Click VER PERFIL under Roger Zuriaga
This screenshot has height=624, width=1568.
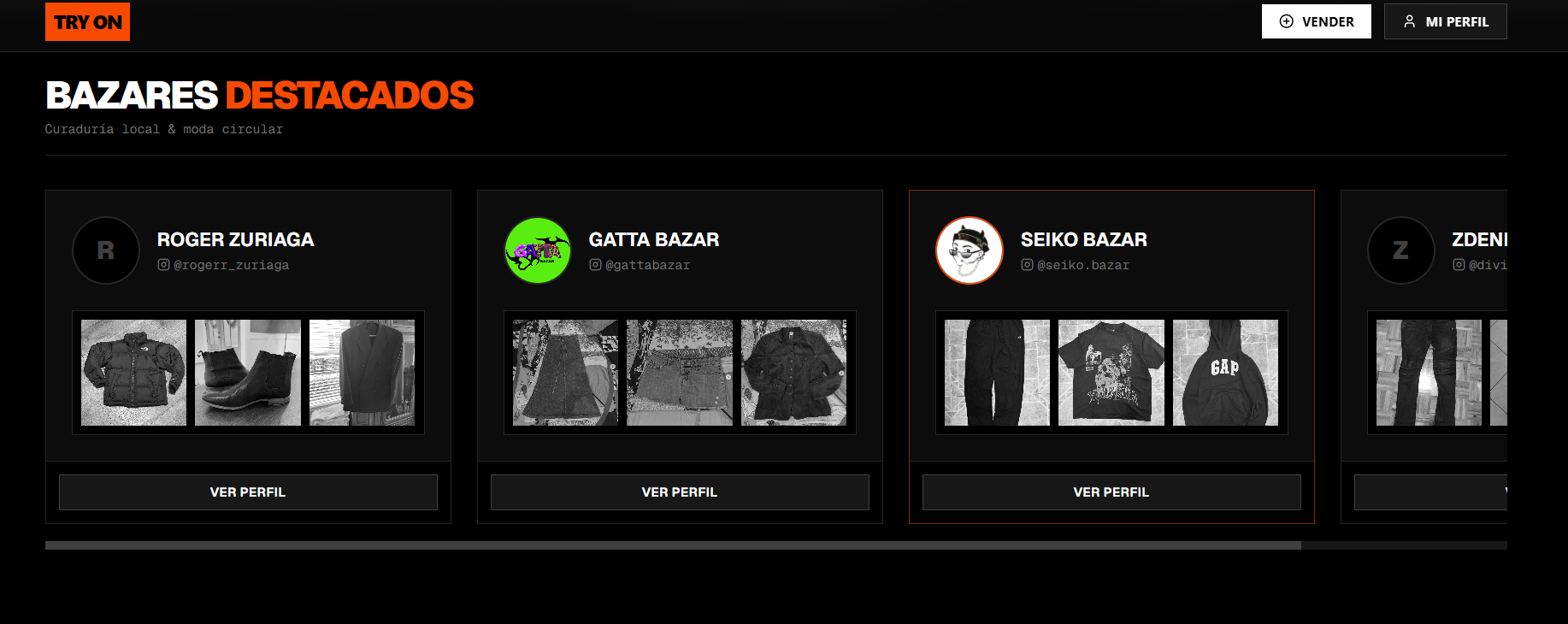pyautogui.click(x=248, y=492)
